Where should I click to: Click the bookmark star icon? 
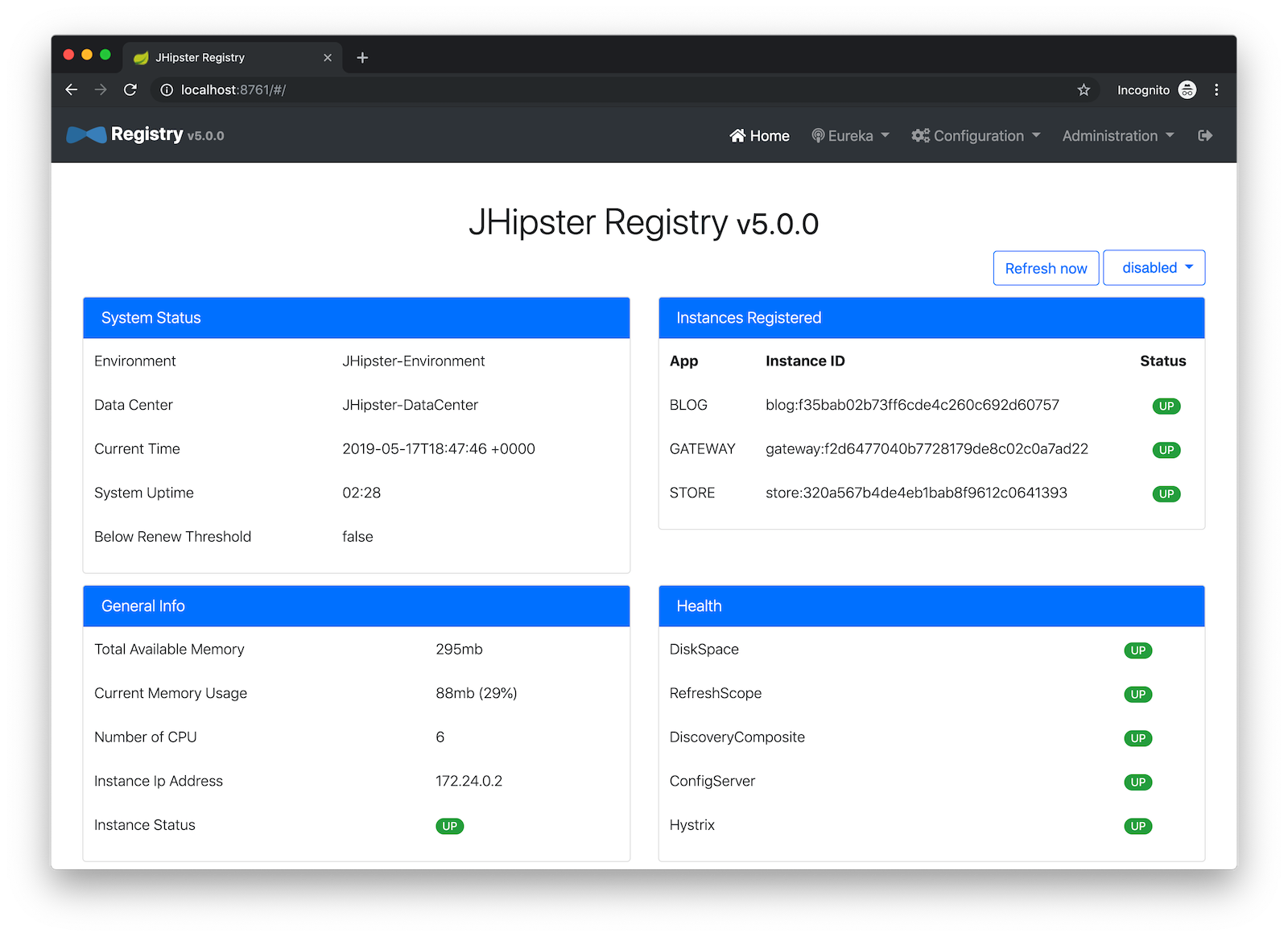point(1084,90)
